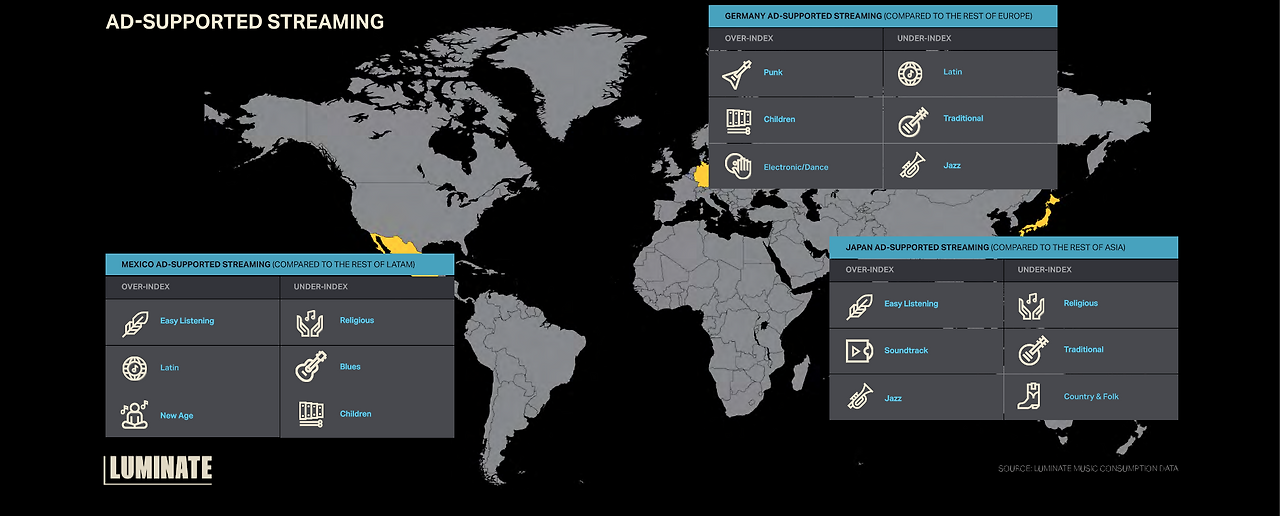
Task: Click the Jazz trumpet icon in Germany panel
Action: click(x=912, y=165)
